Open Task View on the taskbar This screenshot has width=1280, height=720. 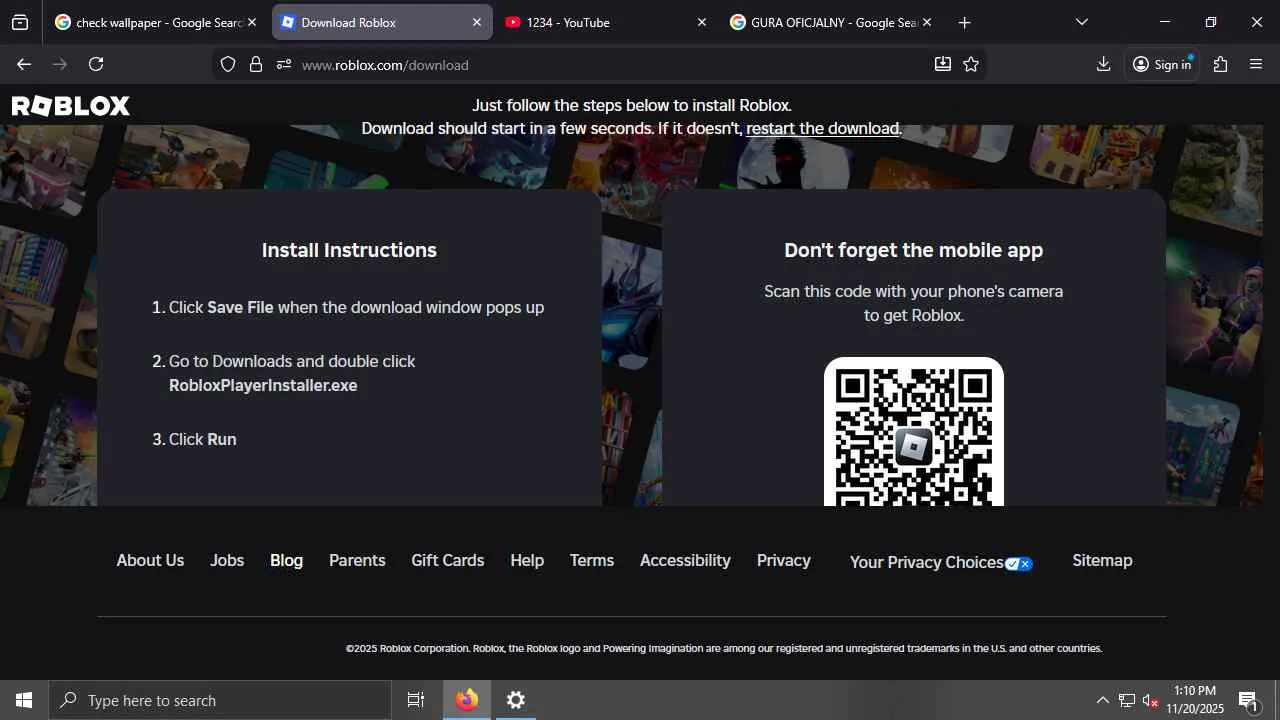tap(416, 700)
